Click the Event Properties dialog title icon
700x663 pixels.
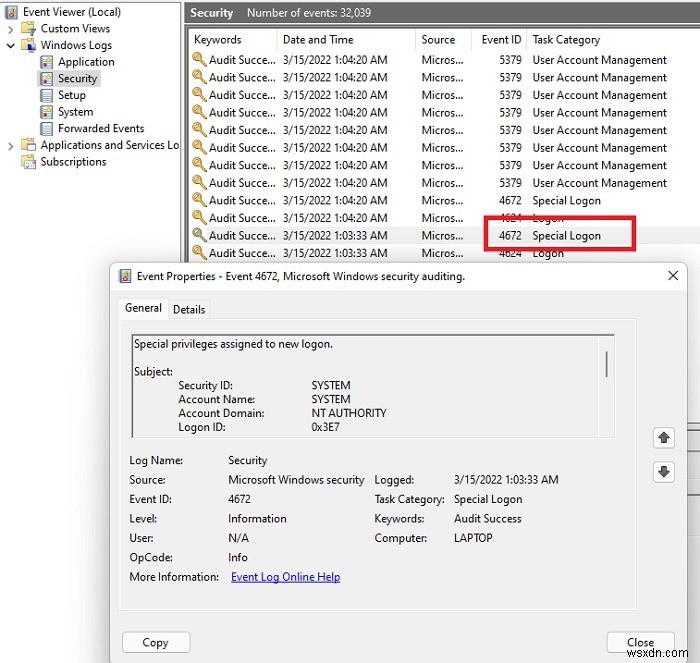click(x=125, y=276)
